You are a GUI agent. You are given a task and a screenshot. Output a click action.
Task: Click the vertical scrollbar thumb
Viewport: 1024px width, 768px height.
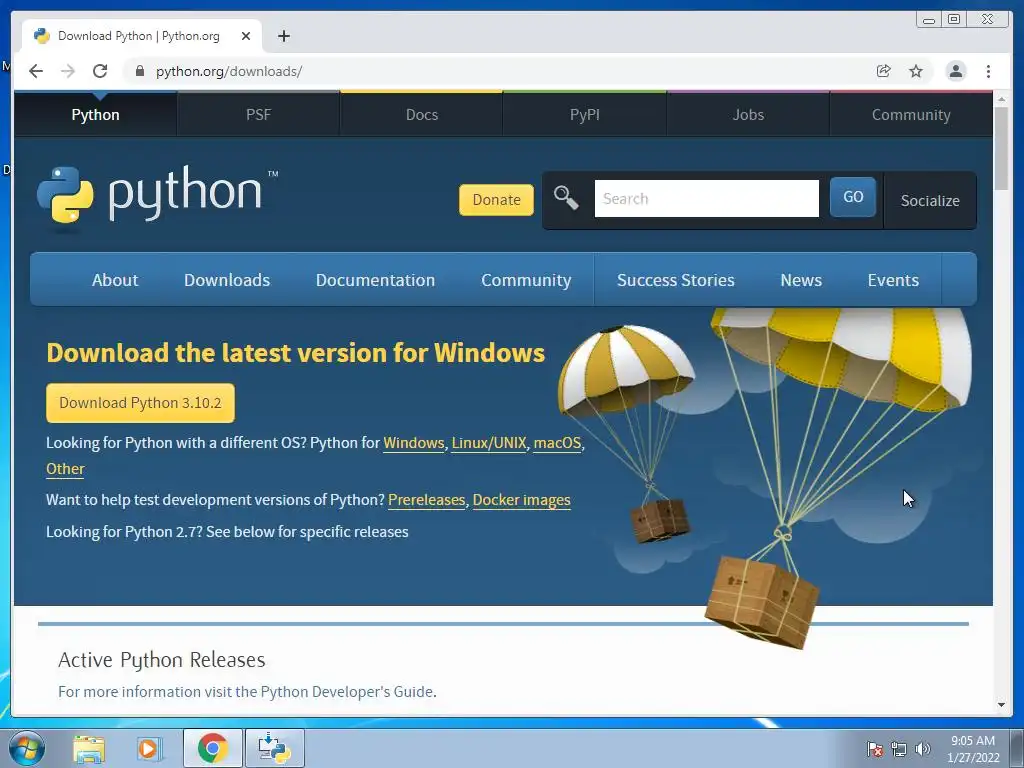tap(1001, 149)
